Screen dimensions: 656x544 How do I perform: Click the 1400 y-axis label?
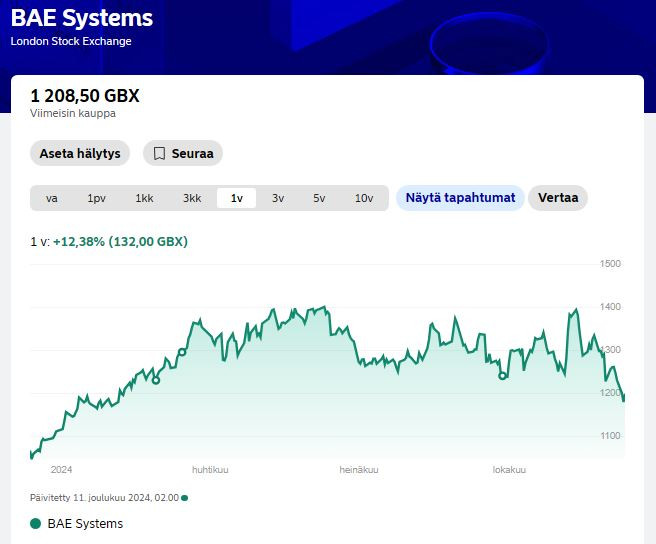[x=610, y=307]
